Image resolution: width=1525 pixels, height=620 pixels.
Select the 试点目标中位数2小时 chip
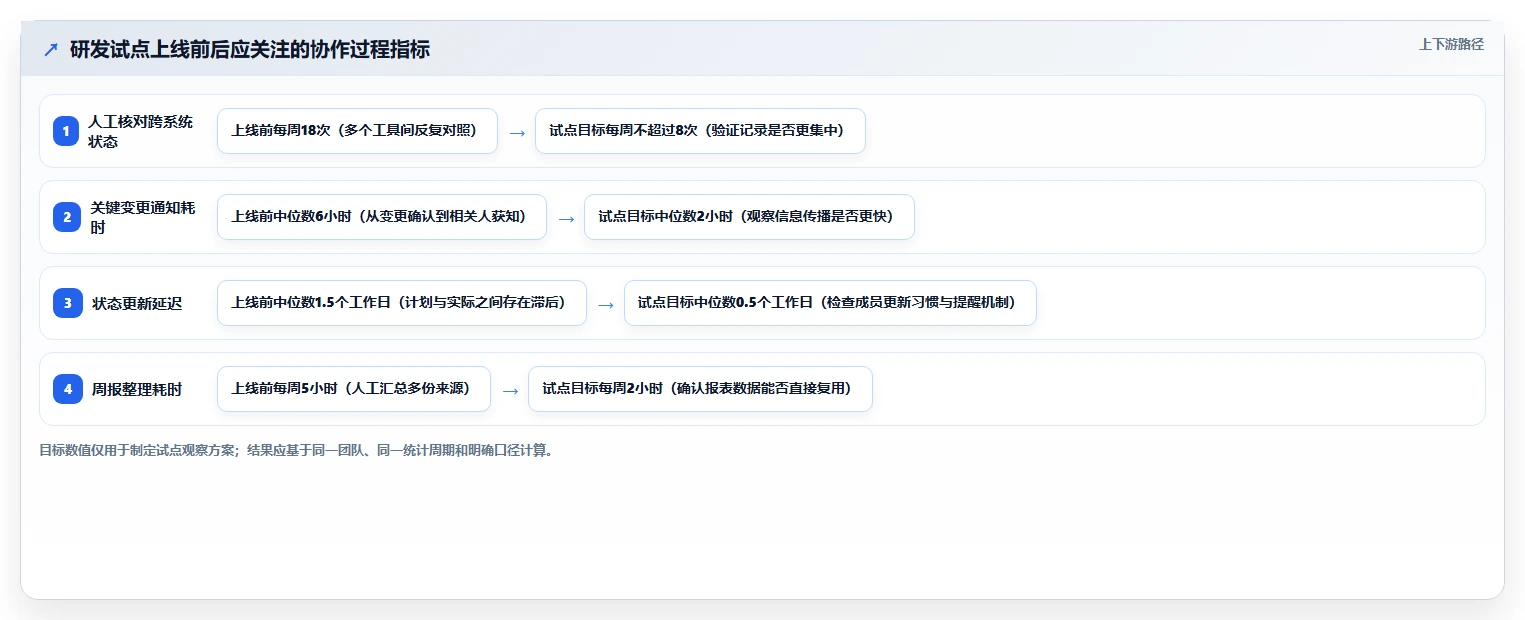tap(749, 217)
